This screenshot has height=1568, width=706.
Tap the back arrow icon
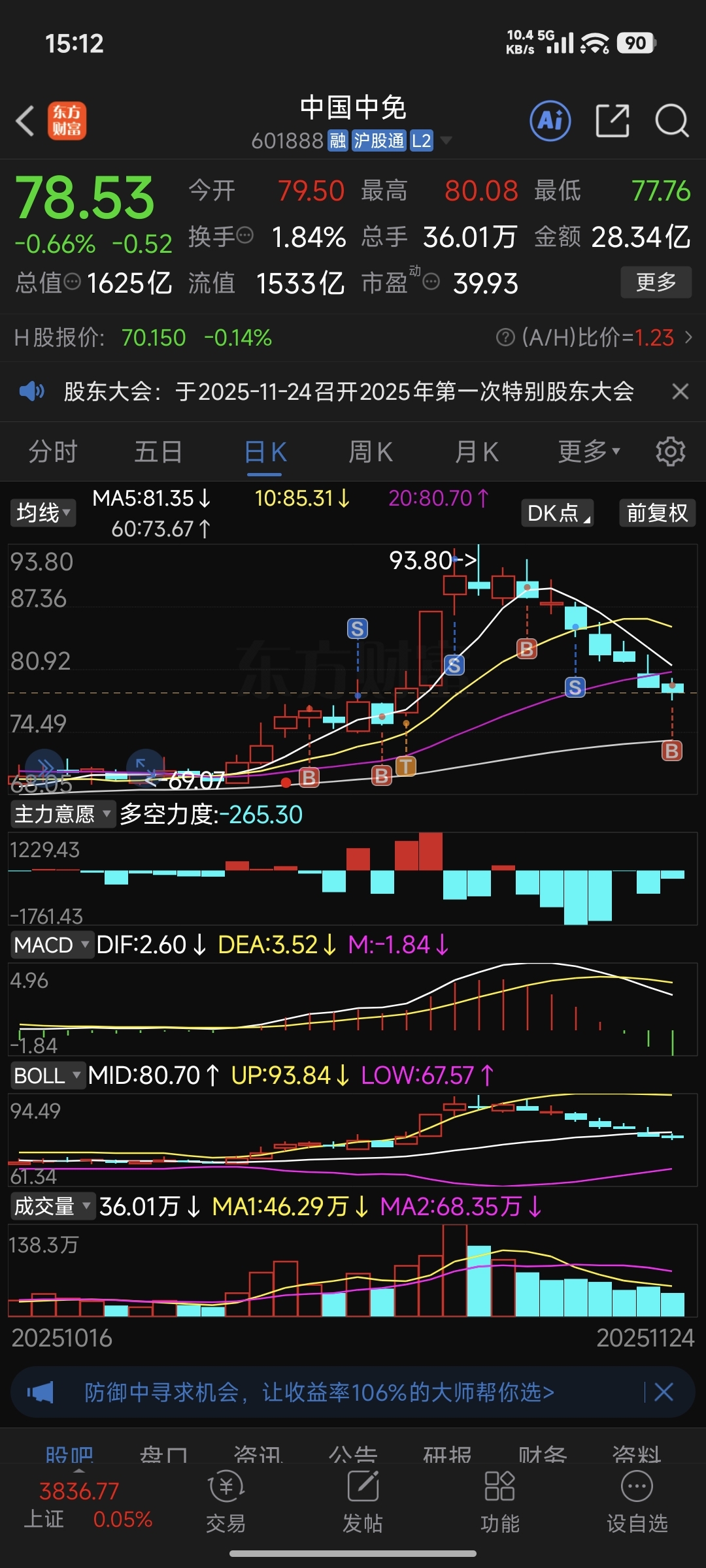point(25,121)
